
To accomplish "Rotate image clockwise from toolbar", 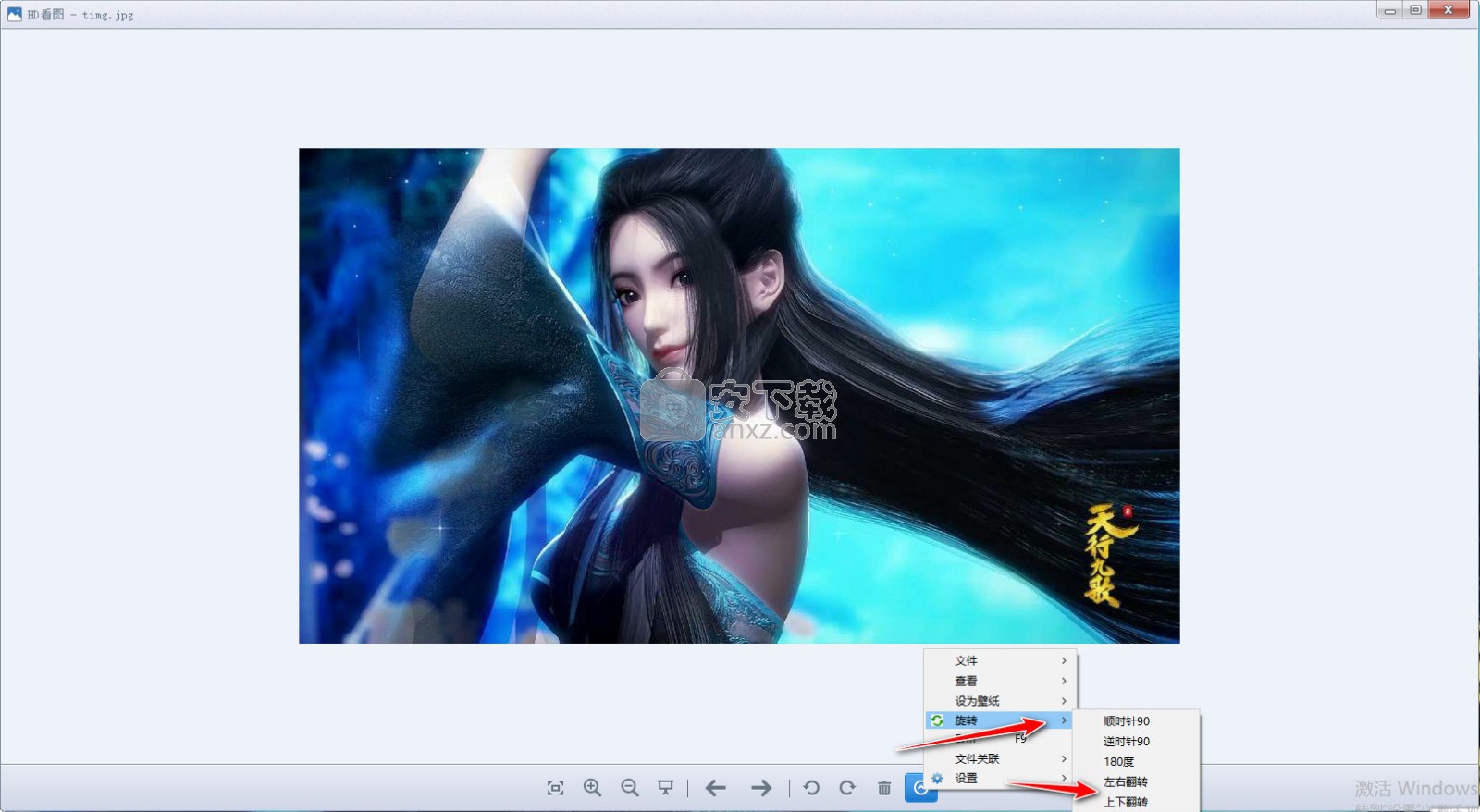I will [x=847, y=788].
